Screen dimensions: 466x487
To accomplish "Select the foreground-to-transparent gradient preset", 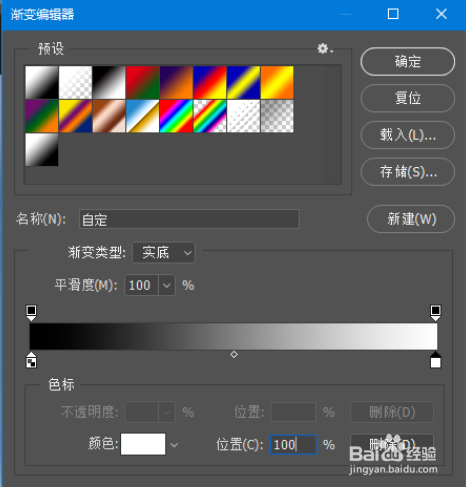I will pyautogui.click(x=75, y=82).
